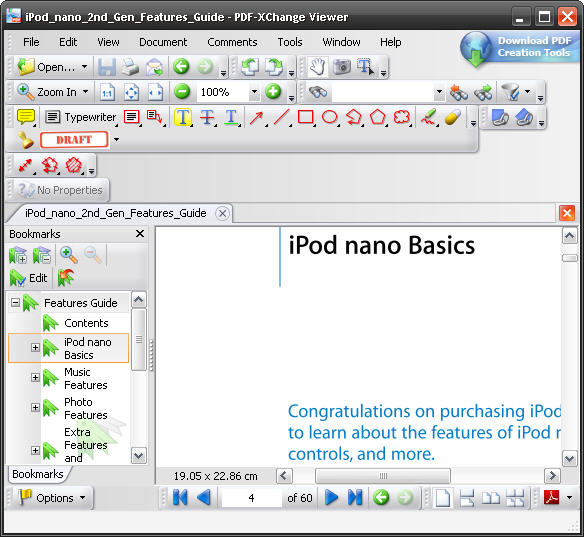Viewport: 584px width, 537px height.
Task: Expand the Photo Features bookmark
Action: [35, 407]
